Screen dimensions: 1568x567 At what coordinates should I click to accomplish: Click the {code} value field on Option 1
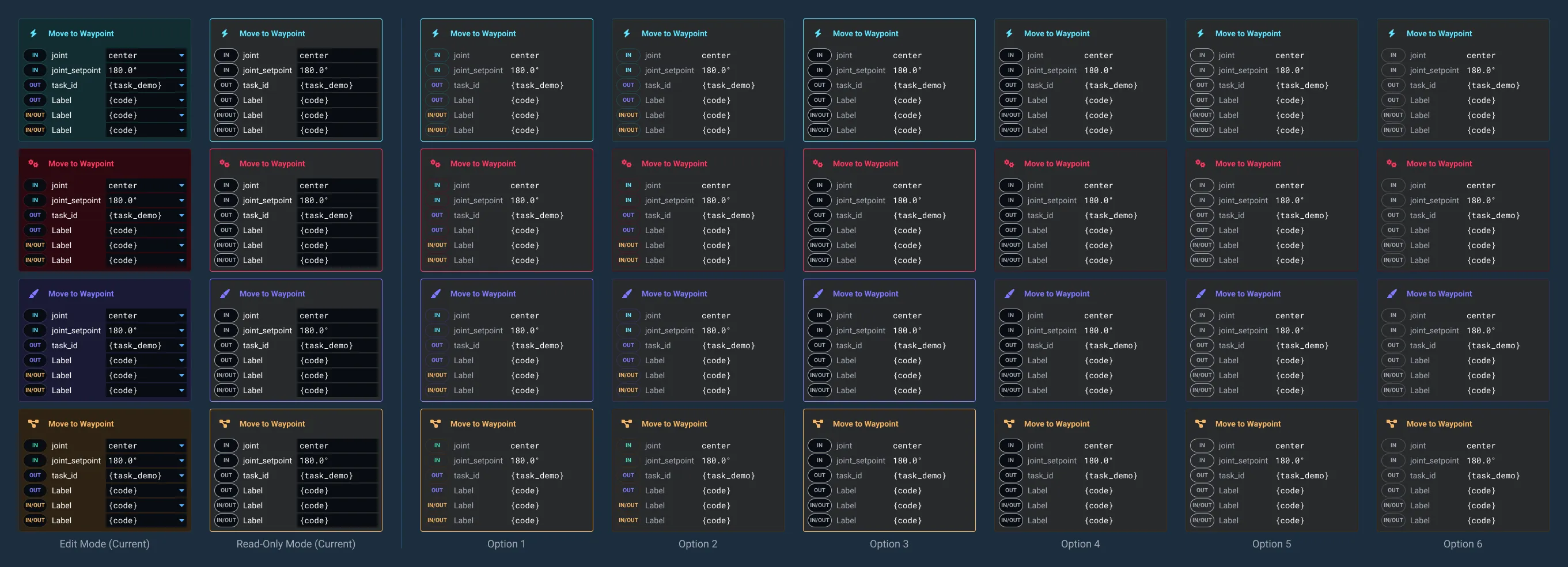[525, 100]
